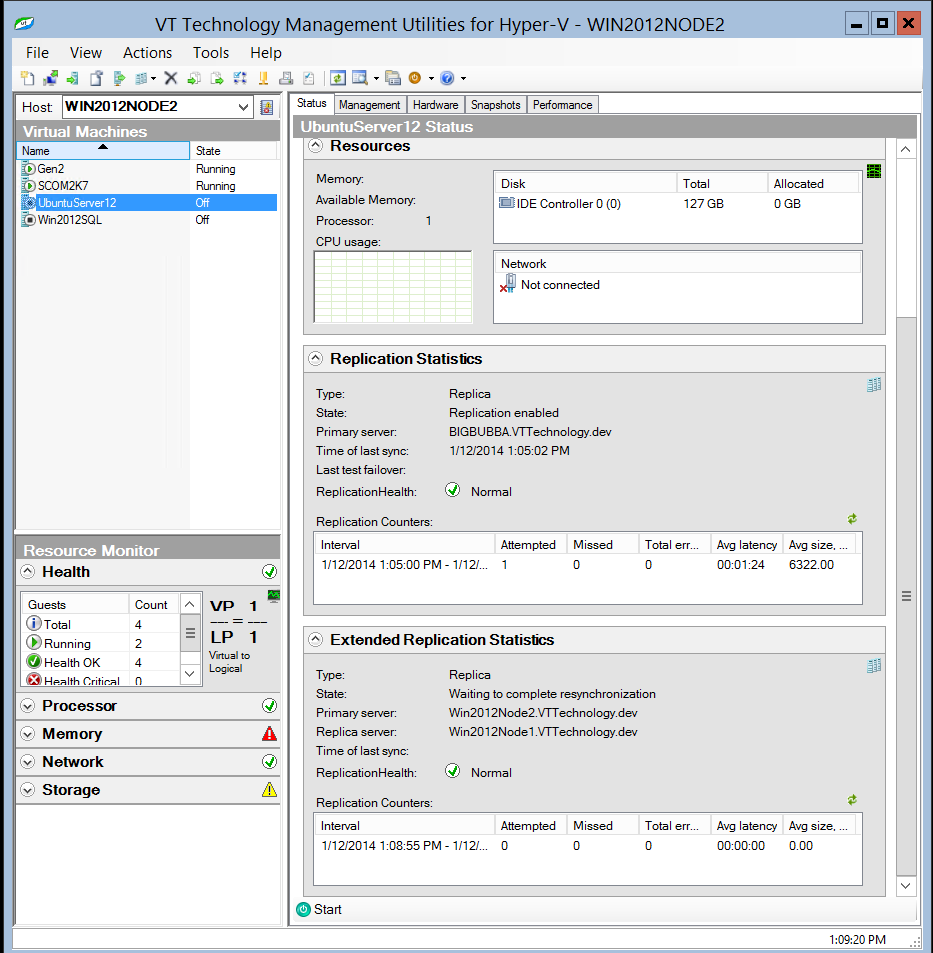The image size is (933, 953).
Task: Switch to the Snapshots tab
Action: pos(494,104)
